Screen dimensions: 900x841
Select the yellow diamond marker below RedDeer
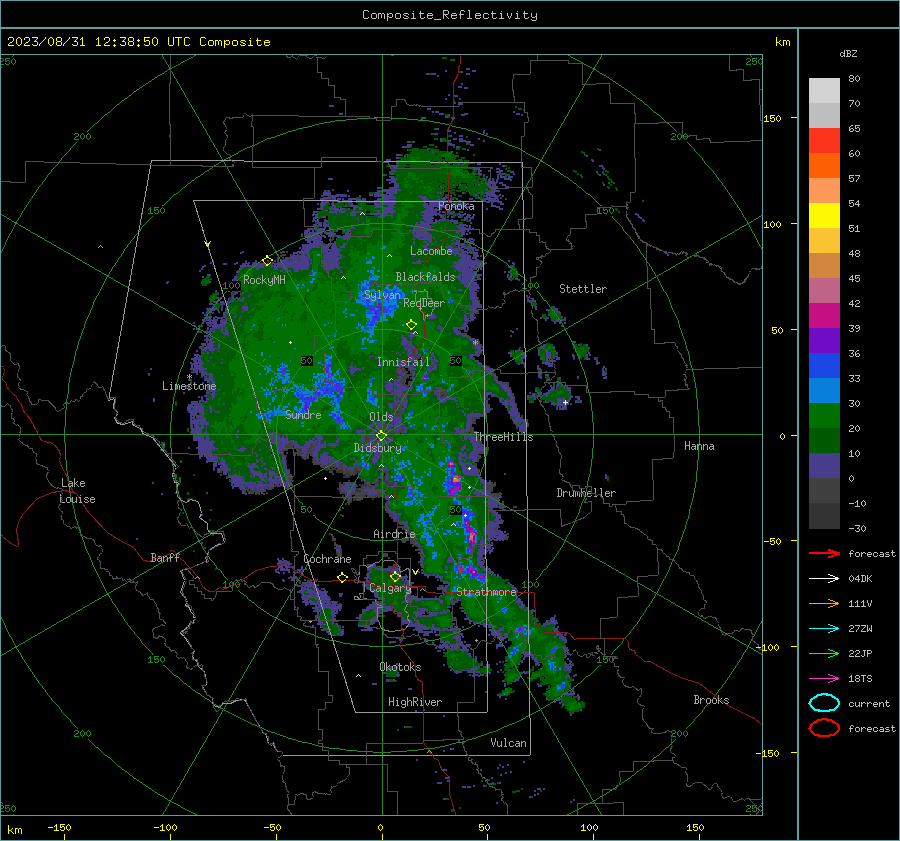point(411,325)
